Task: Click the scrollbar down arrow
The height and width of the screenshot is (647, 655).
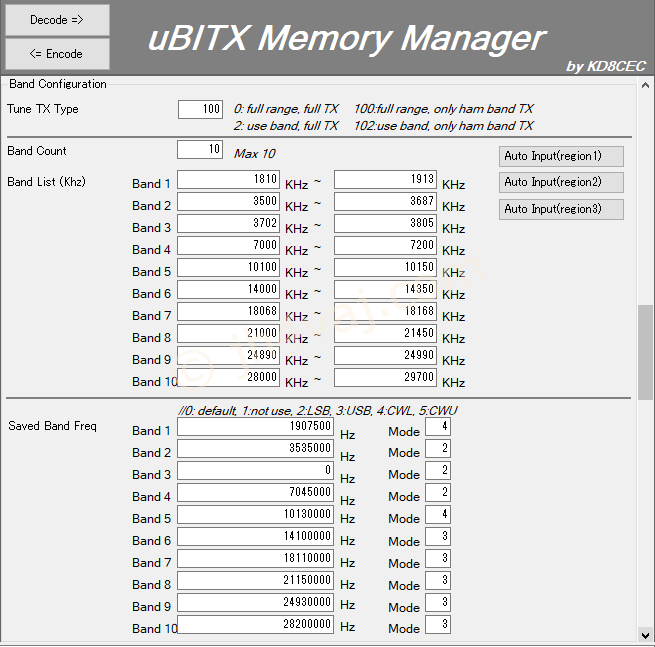Action: click(645, 635)
